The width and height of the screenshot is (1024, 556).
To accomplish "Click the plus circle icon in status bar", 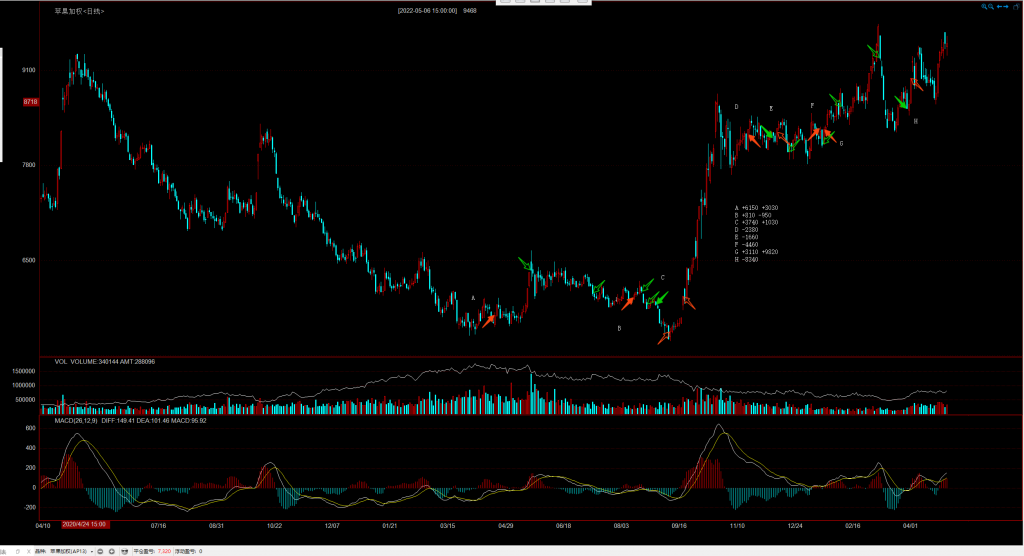I will coord(113,551).
